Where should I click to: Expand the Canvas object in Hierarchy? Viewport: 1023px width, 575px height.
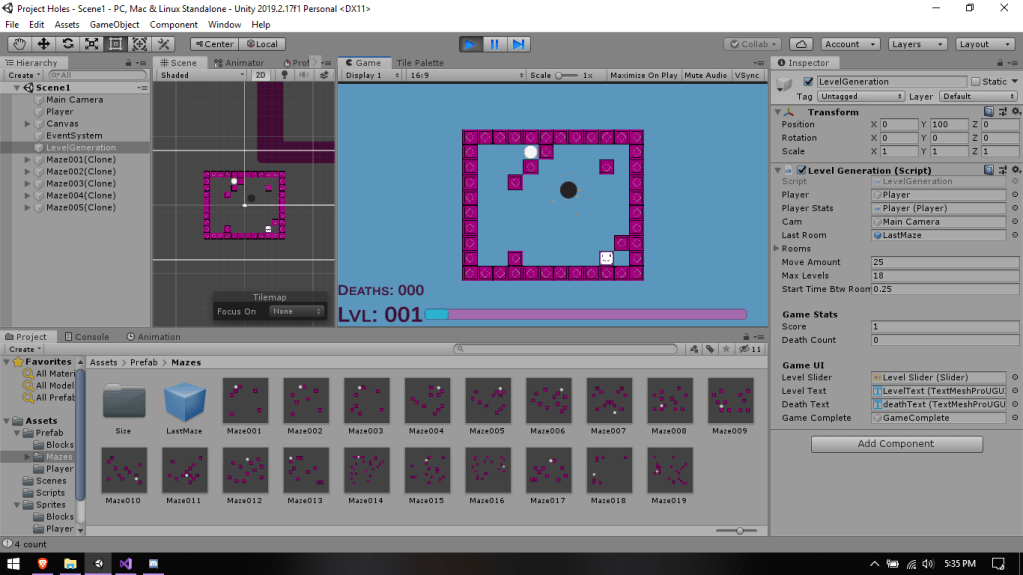28,124
